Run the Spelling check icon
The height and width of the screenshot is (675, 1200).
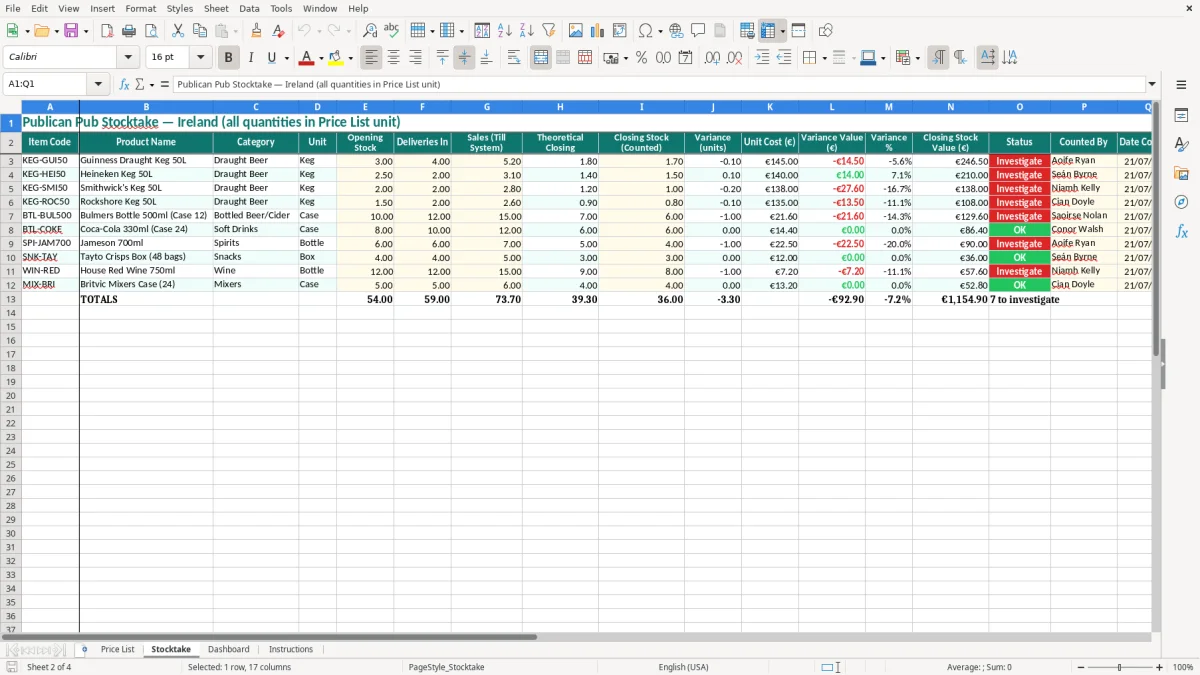pyautogui.click(x=392, y=31)
